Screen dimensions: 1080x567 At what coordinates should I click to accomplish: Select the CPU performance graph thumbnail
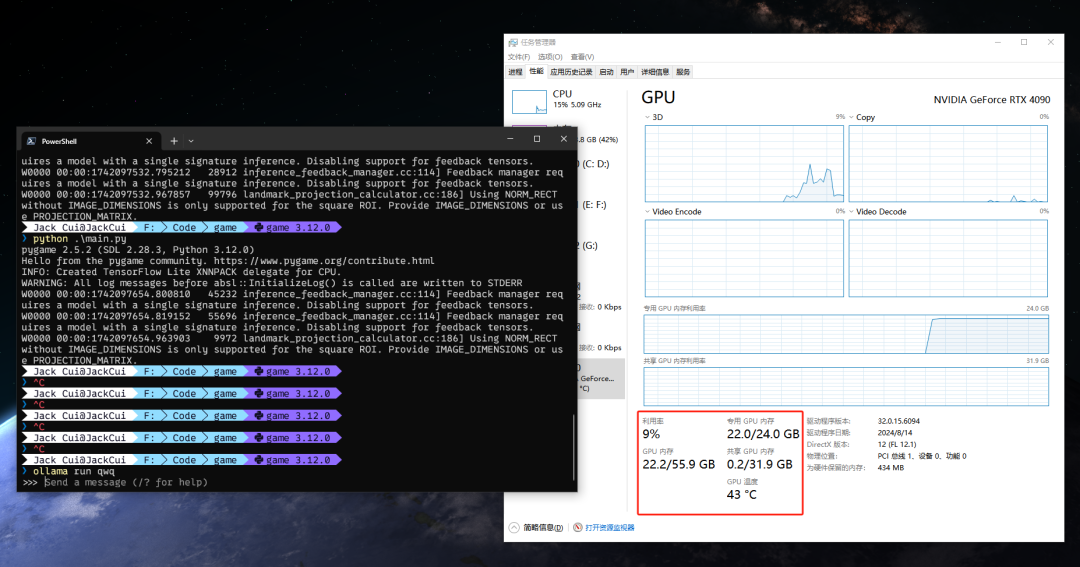[529, 101]
